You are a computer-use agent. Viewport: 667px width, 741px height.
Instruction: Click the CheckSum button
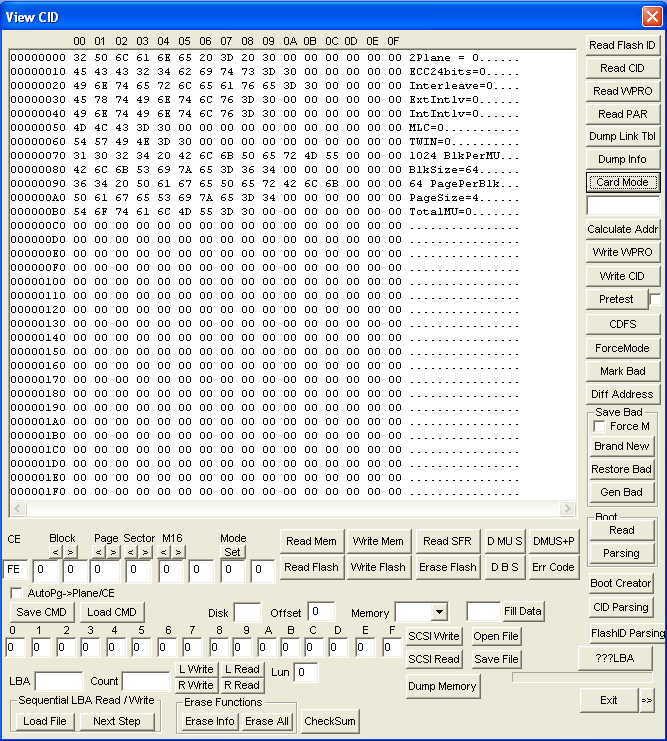pos(329,721)
